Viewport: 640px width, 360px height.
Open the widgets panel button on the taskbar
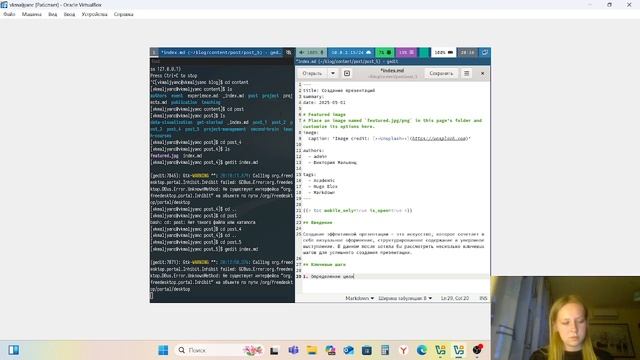pos(13,350)
